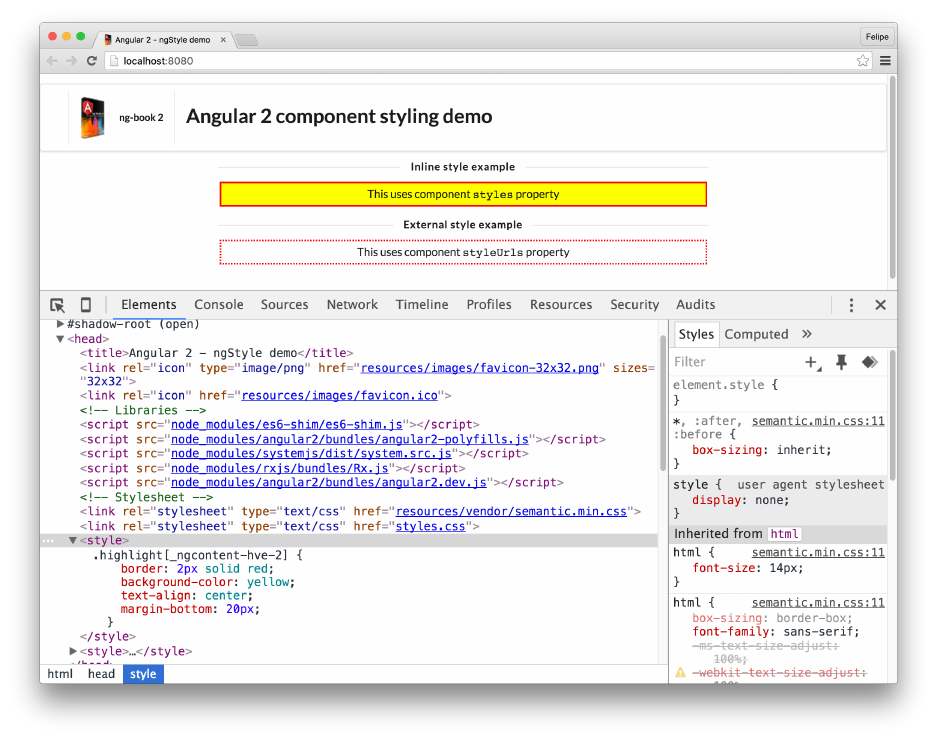
Task: Open the Network tab
Action: pos(352,305)
